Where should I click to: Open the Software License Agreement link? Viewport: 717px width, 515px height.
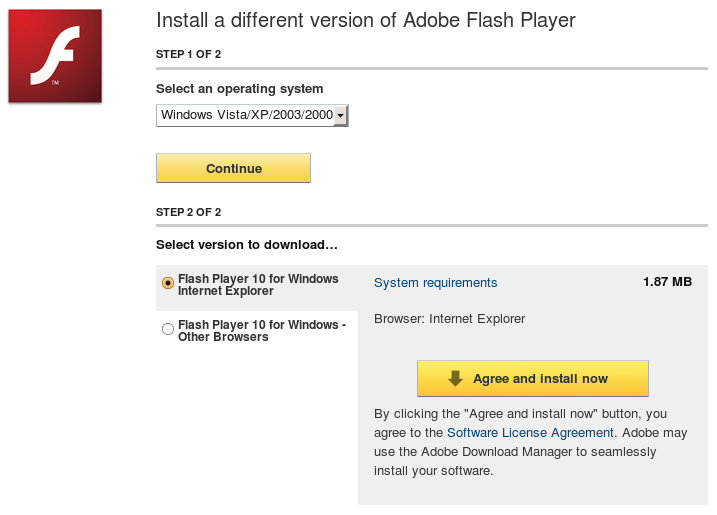click(x=530, y=433)
